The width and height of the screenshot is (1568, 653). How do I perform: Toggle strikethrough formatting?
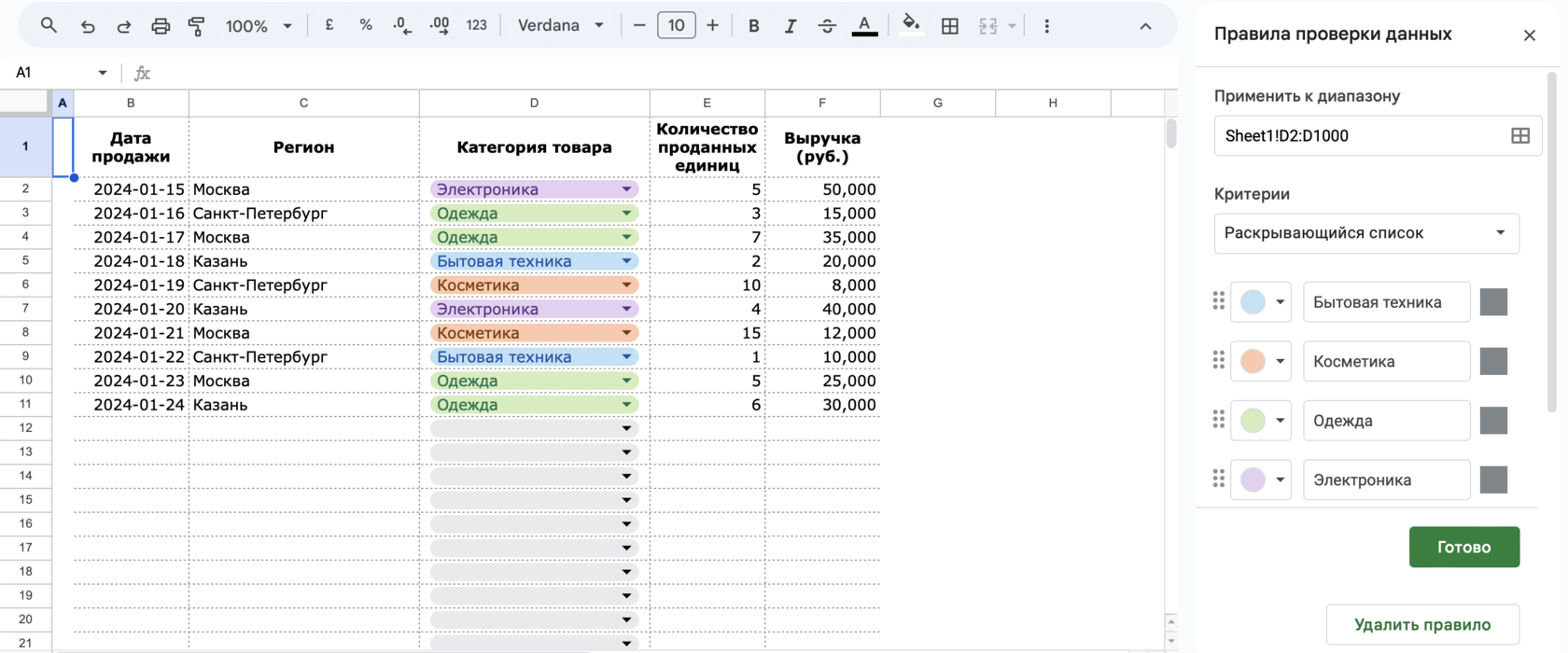[827, 26]
